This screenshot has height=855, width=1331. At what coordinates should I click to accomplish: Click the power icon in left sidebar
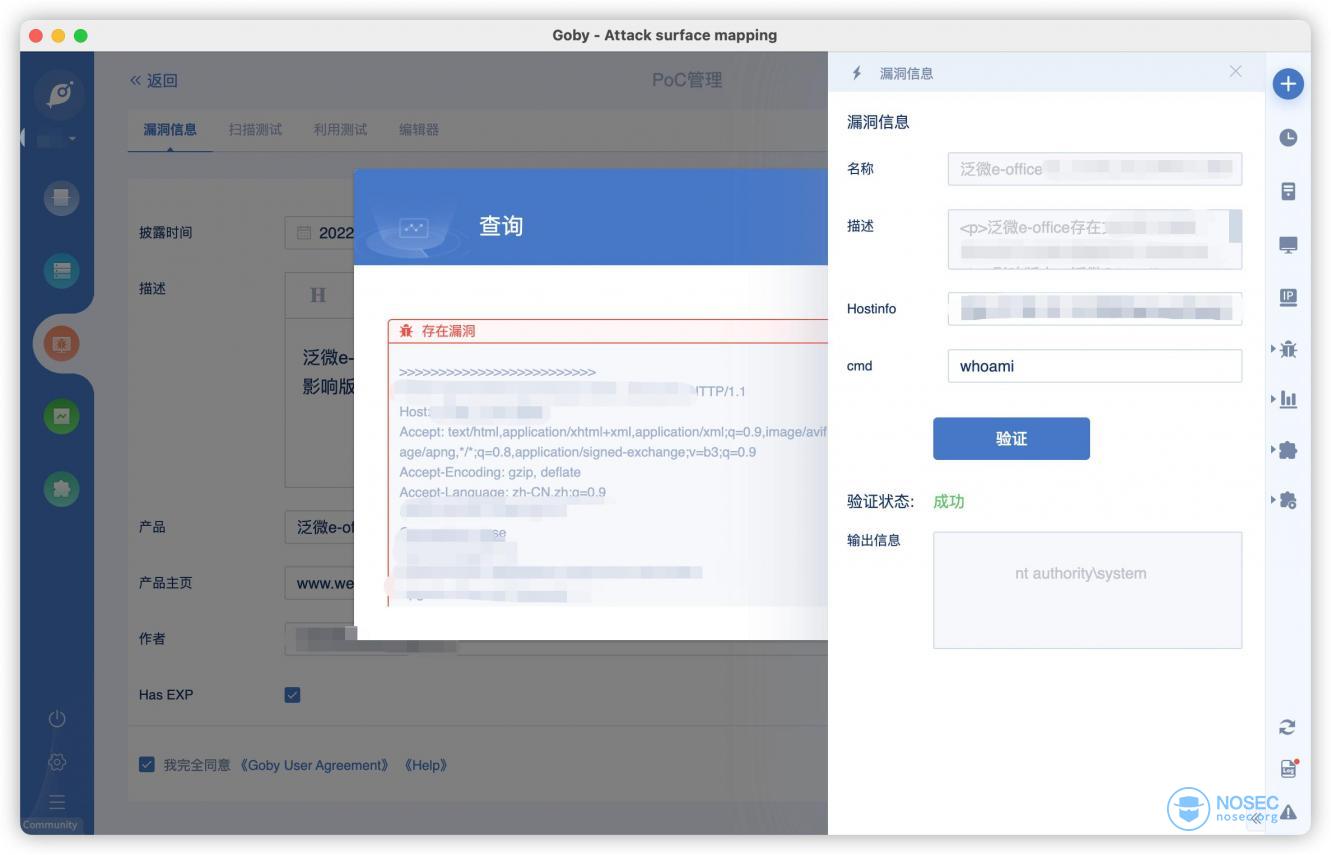(57, 718)
